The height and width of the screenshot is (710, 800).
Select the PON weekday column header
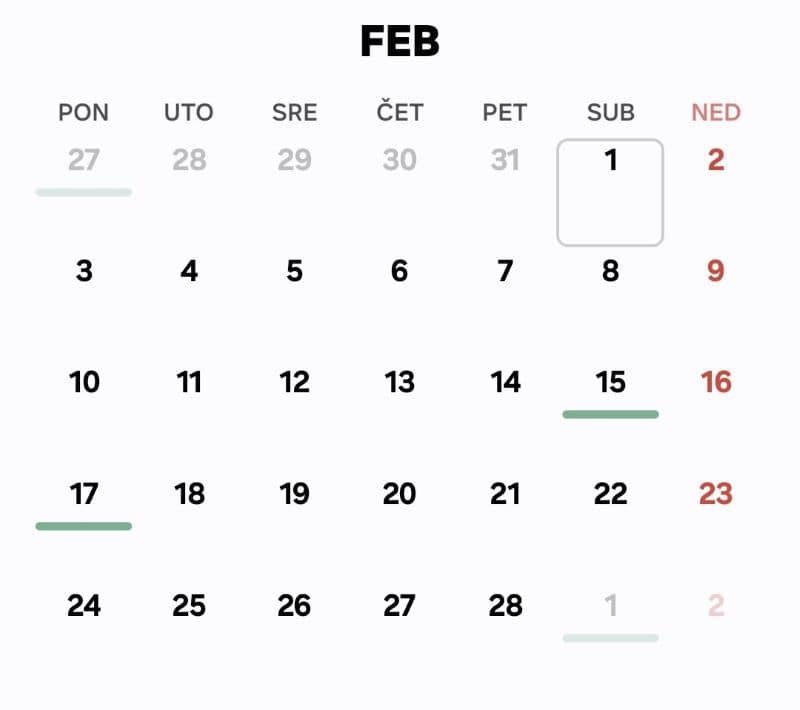tap(84, 112)
